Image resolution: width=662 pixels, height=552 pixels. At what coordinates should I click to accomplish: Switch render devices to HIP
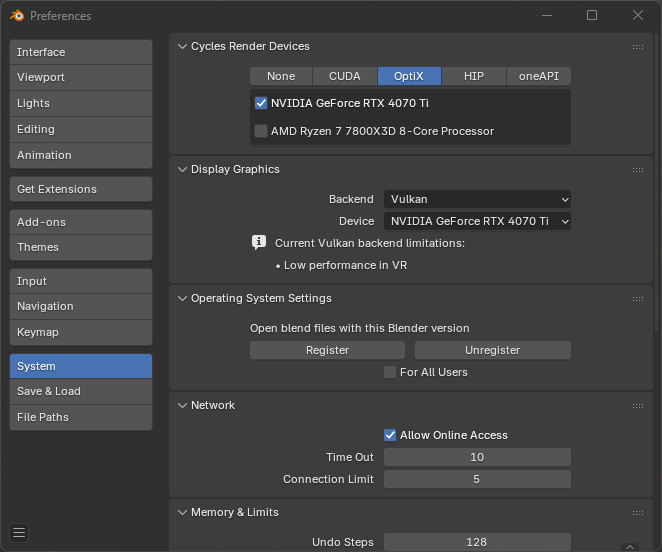[474, 76]
